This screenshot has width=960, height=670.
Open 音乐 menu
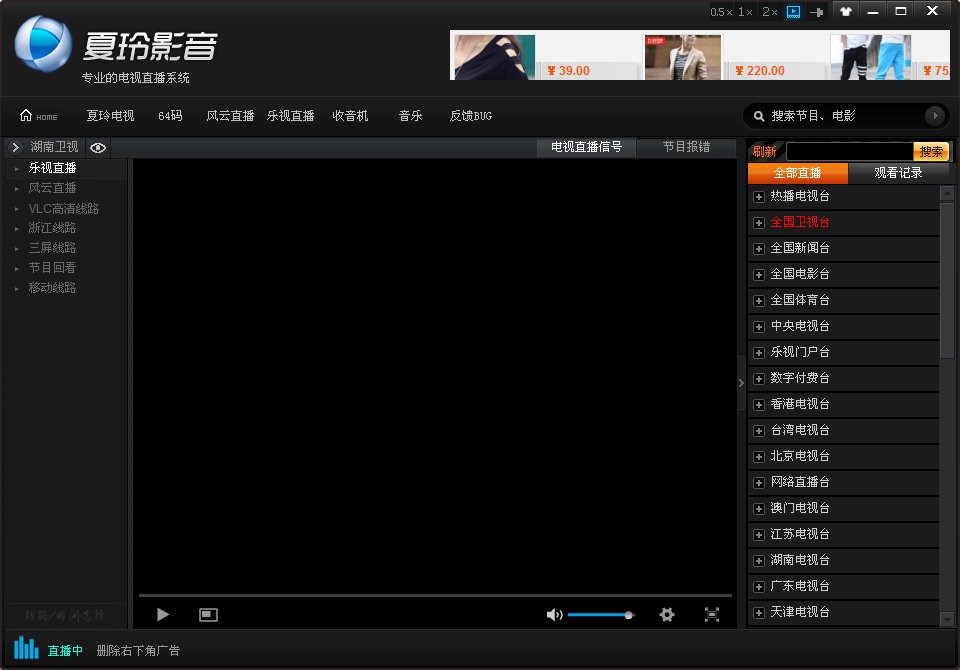coord(410,116)
